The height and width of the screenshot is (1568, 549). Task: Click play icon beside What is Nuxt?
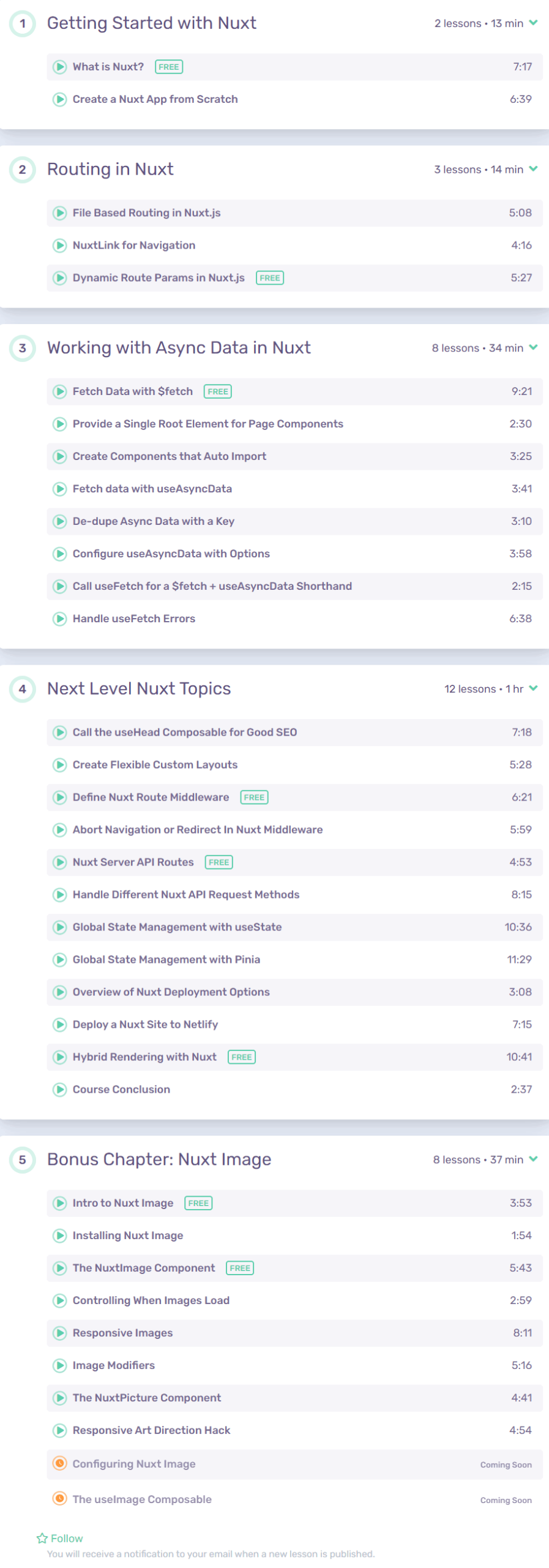59,67
